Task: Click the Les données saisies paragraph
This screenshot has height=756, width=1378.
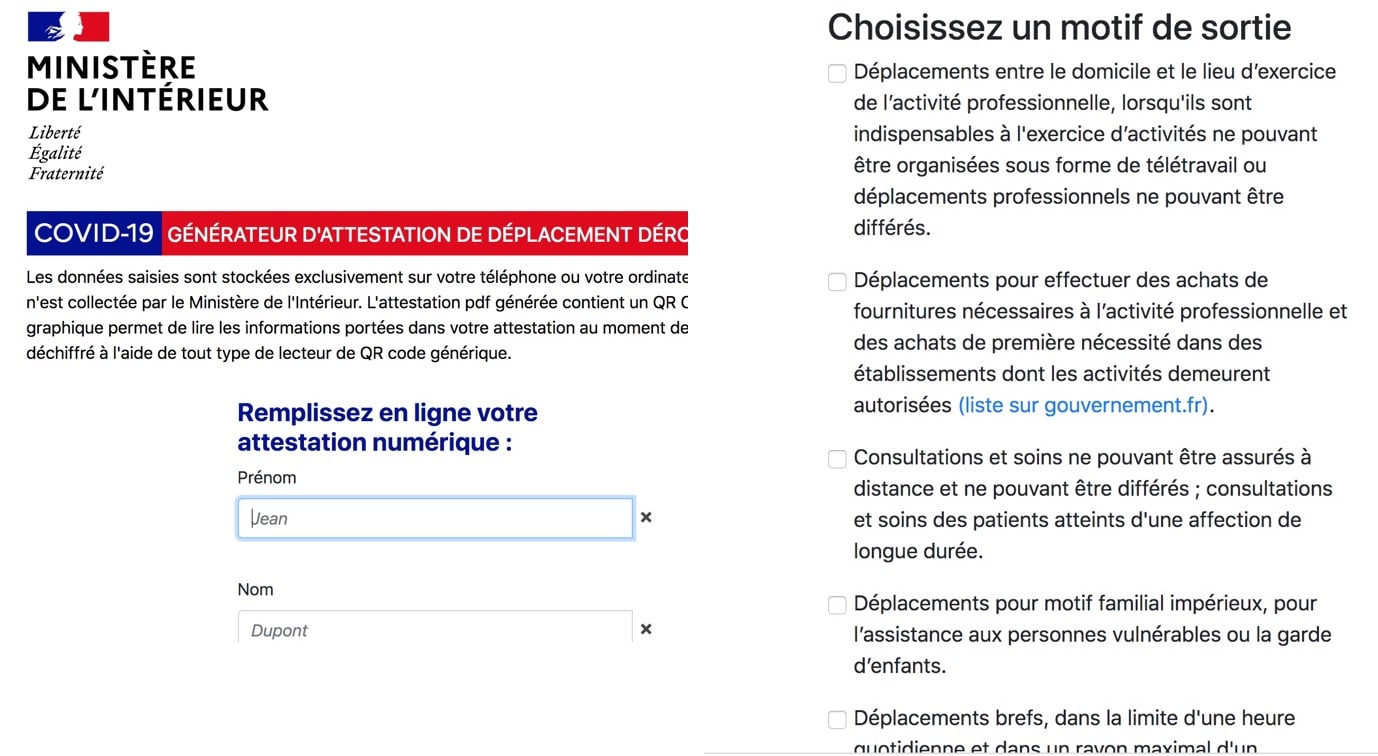Action: pos(357,315)
